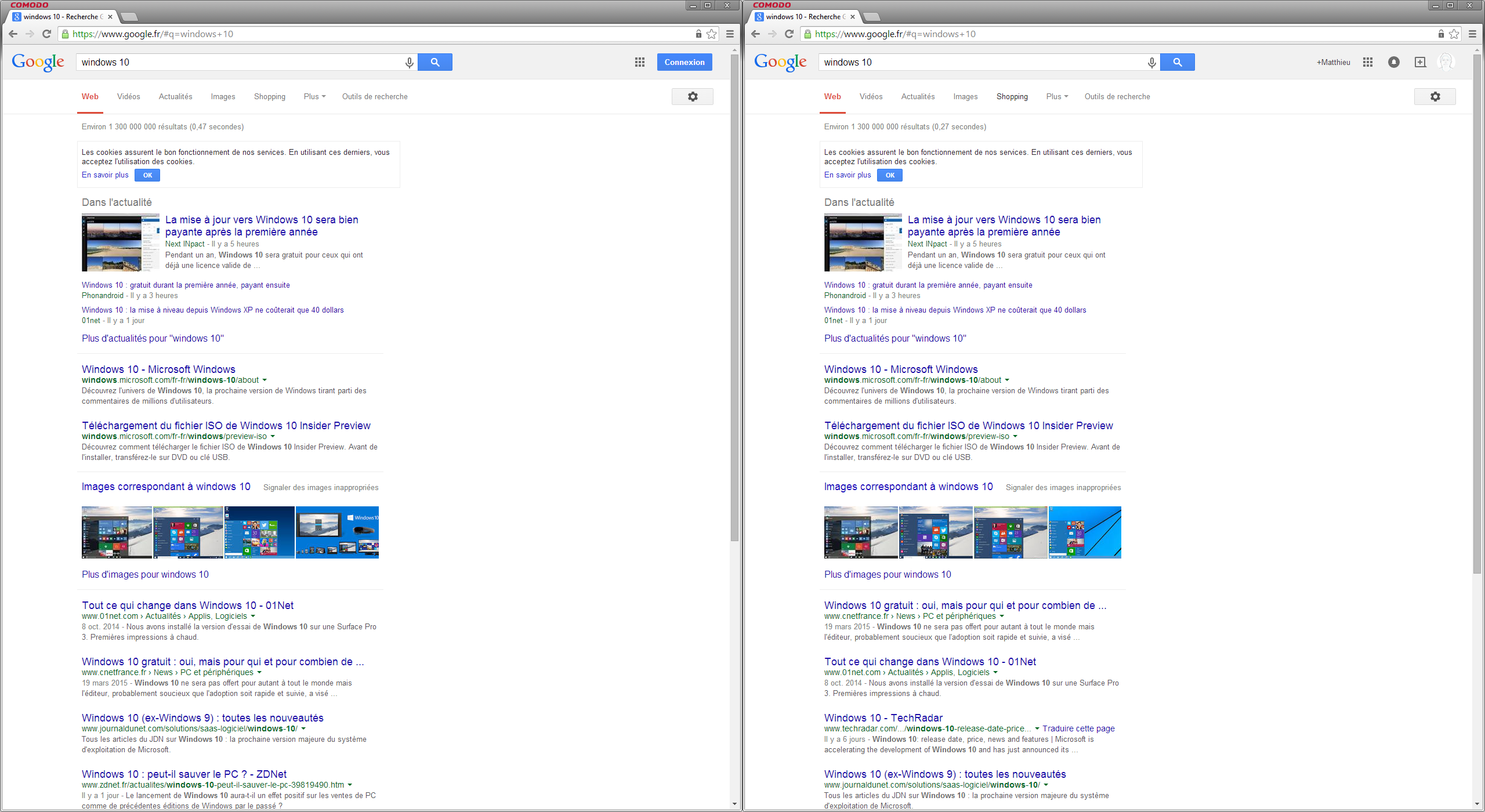Click the reload icon in the right browser window

coord(789,34)
